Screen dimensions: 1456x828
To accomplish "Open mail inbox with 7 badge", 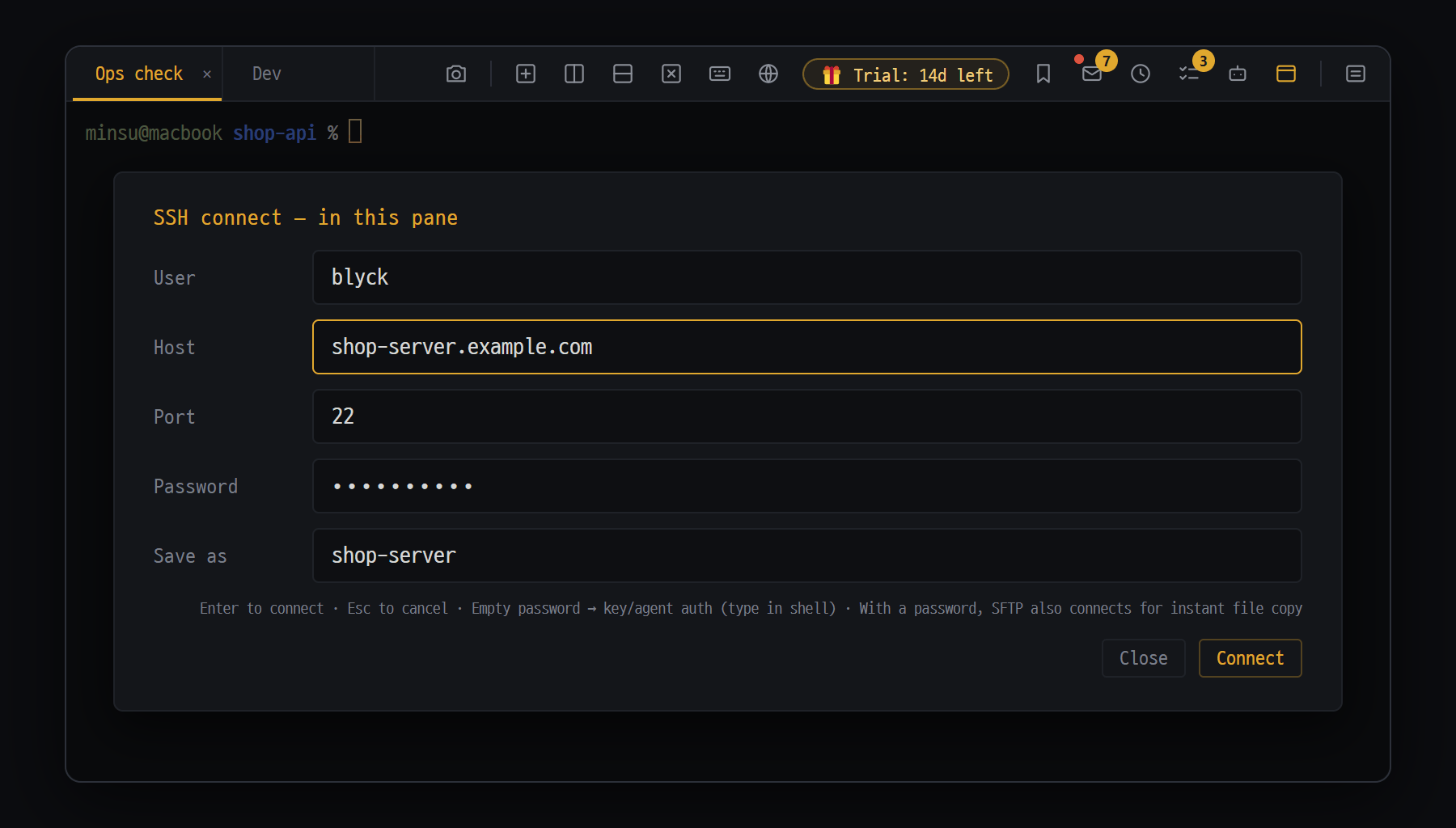I will point(1092,74).
